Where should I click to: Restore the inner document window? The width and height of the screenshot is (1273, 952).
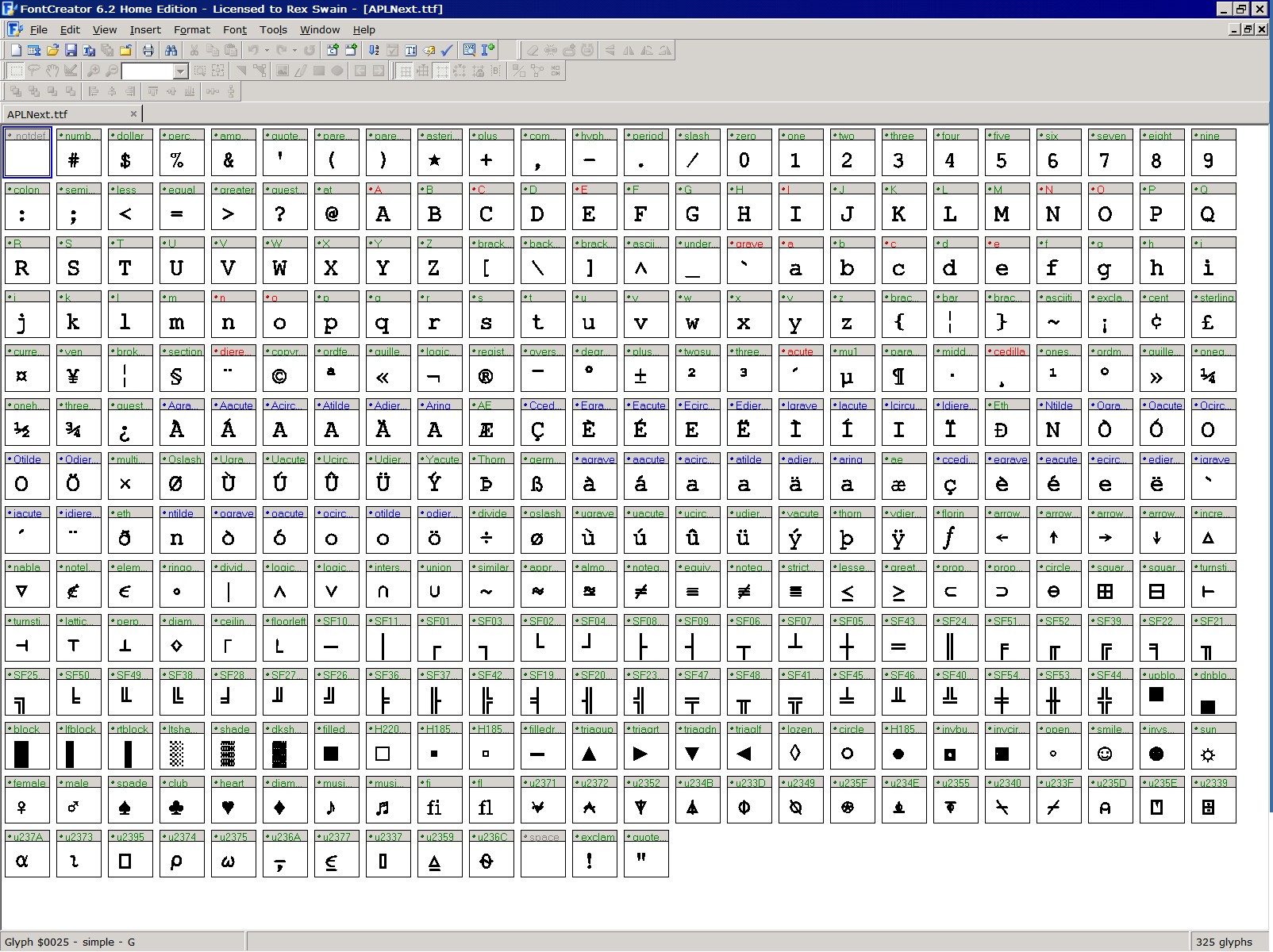tap(1248, 29)
